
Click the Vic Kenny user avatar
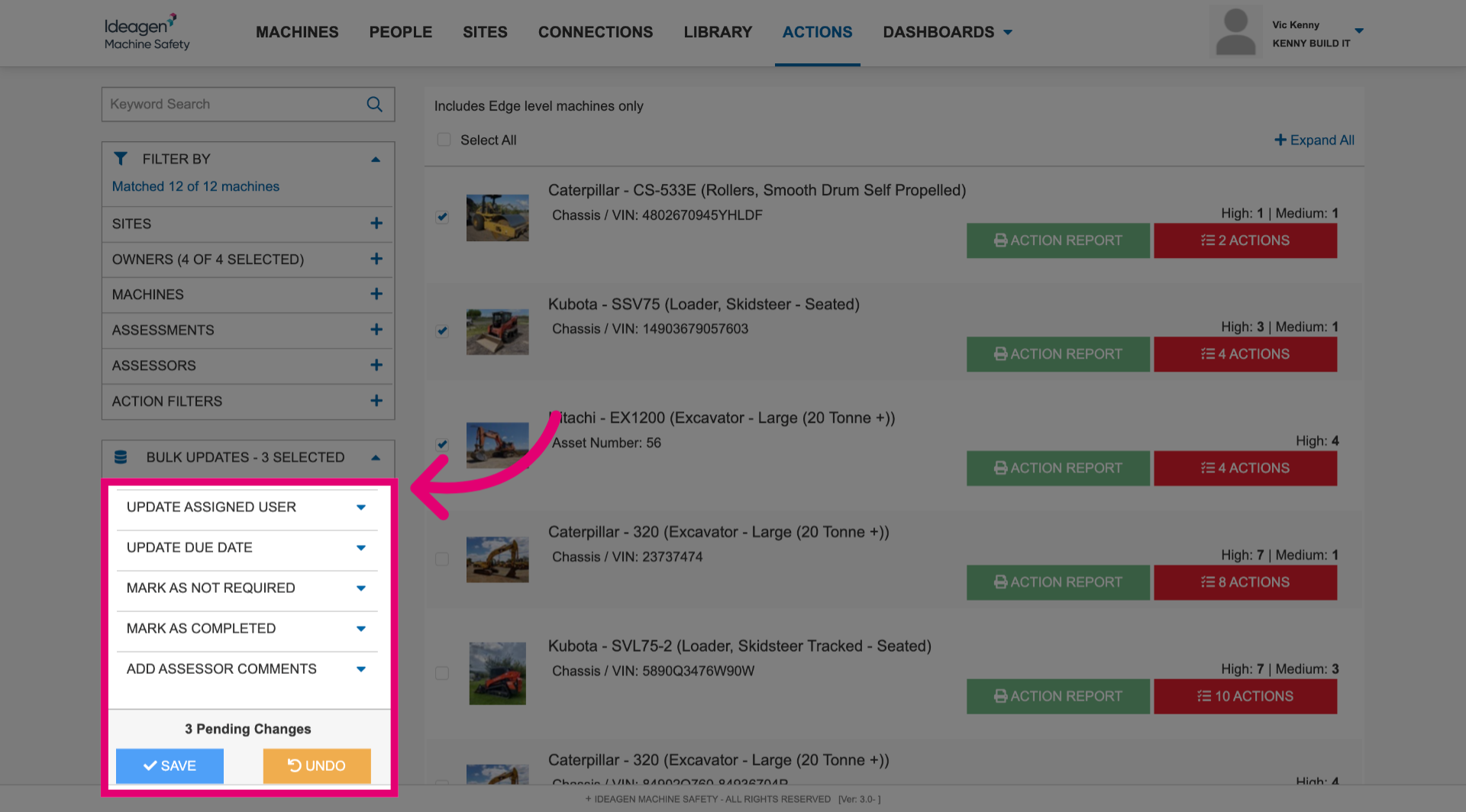tap(1235, 32)
